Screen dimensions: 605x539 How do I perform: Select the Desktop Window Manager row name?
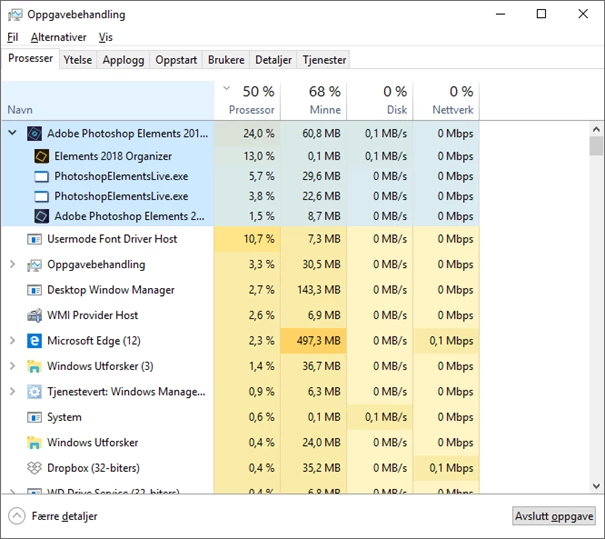coord(111,290)
